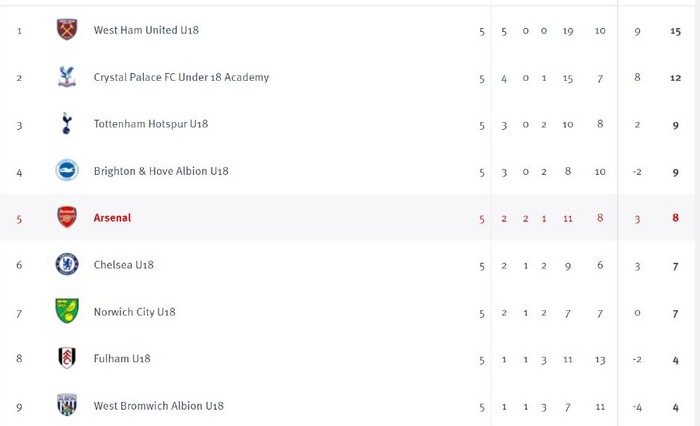Open Crystal Palace FC Under 18 Academy
Screen dimensions: 700x426
point(181,77)
